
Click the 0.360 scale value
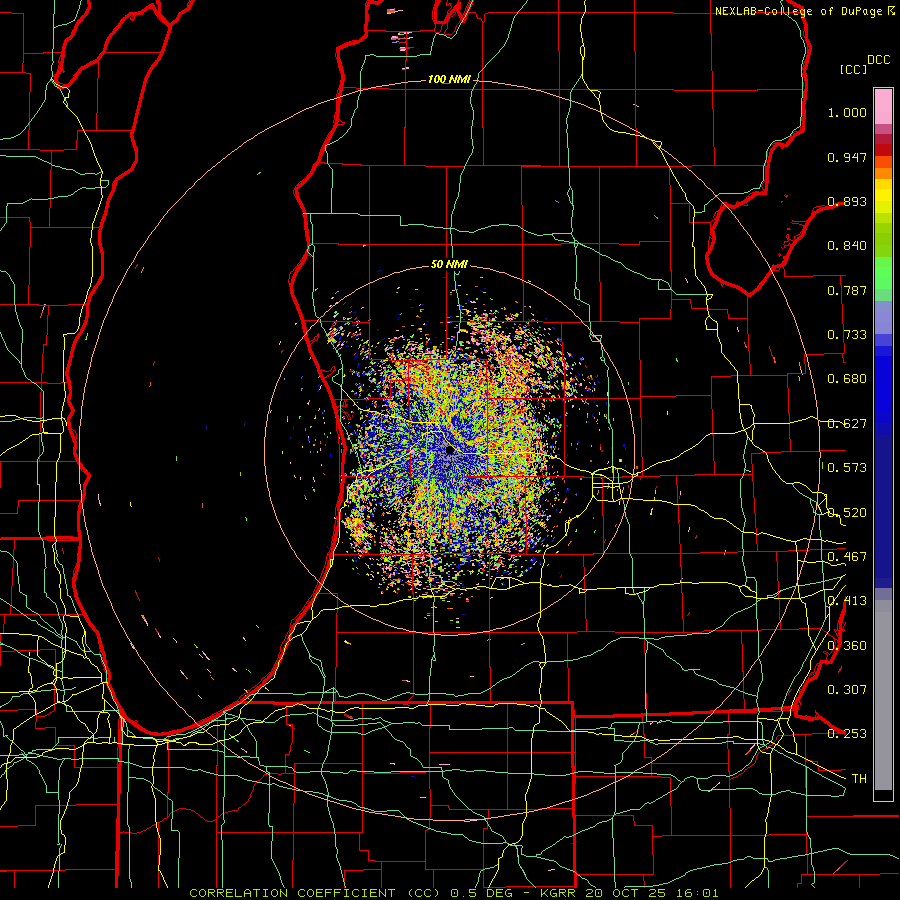[x=847, y=646]
